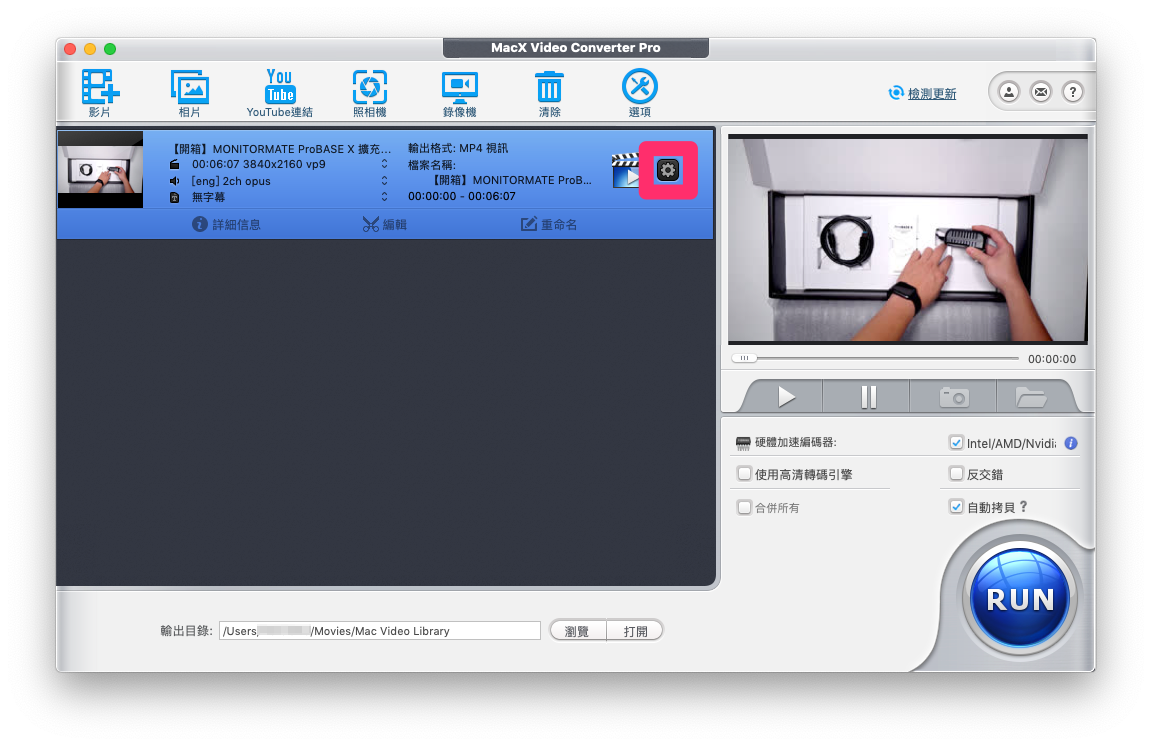The image size is (1152, 746).
Task: Click the 檢測更新 check update link
Action: pos(932,93)
